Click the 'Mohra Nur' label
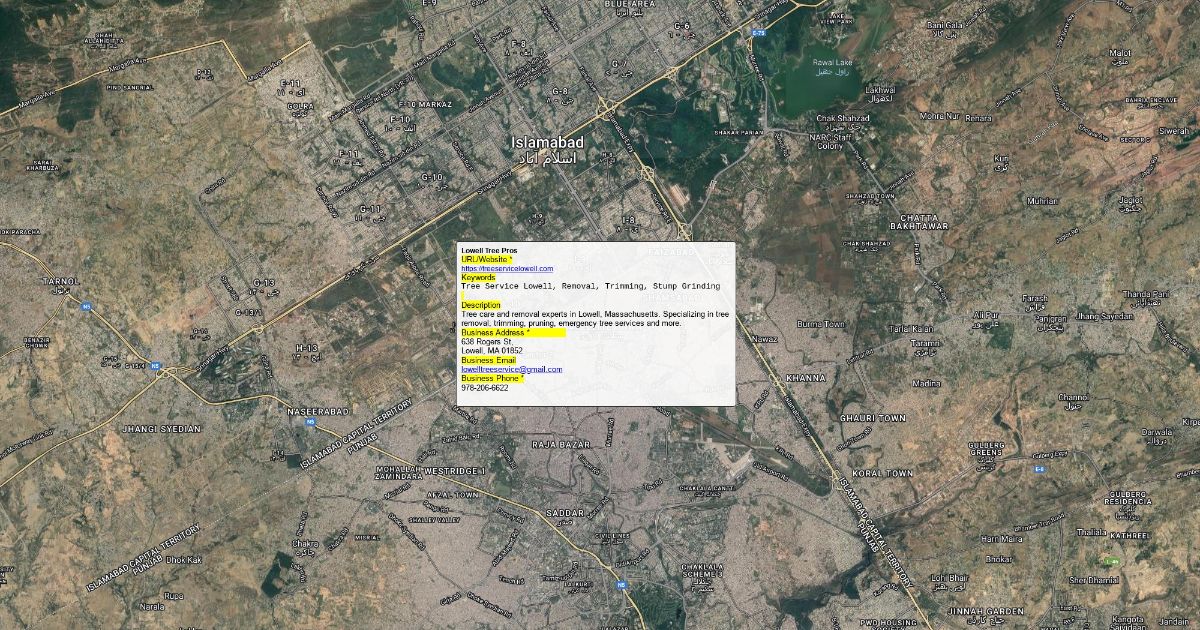Image resolution: width=1200 pixels, height=630 pixels. 938,116
